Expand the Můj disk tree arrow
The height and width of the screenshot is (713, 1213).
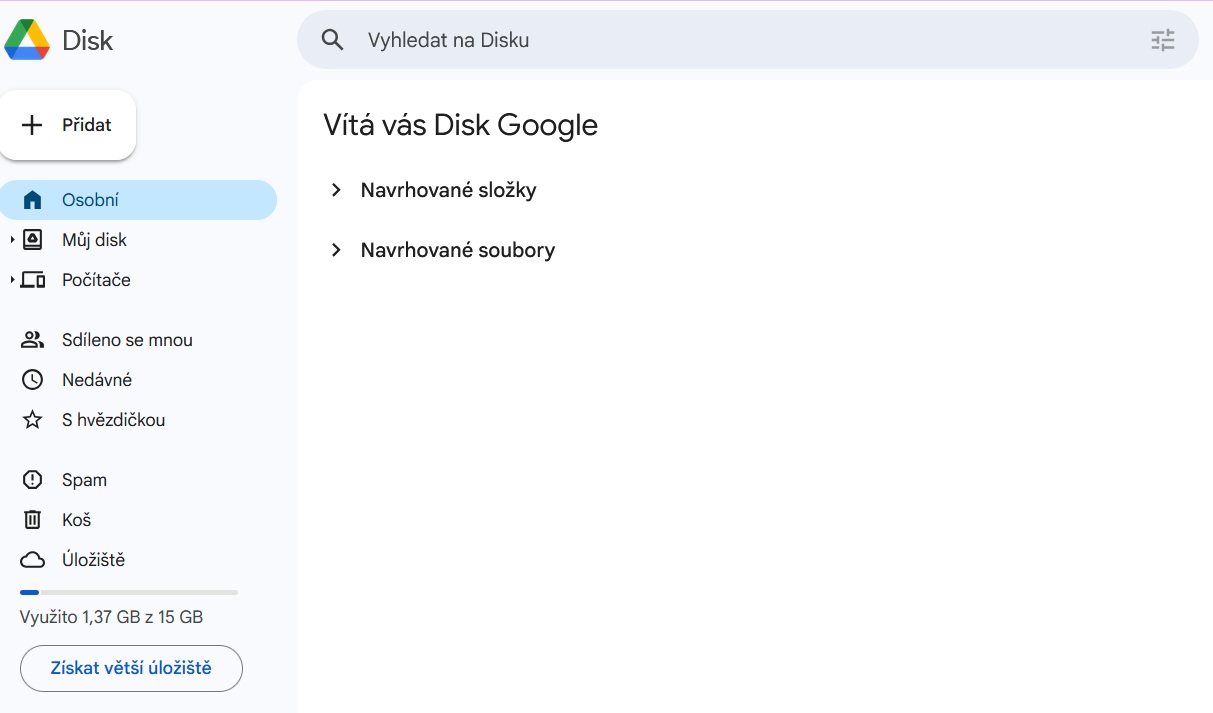(x=12, y=240)
